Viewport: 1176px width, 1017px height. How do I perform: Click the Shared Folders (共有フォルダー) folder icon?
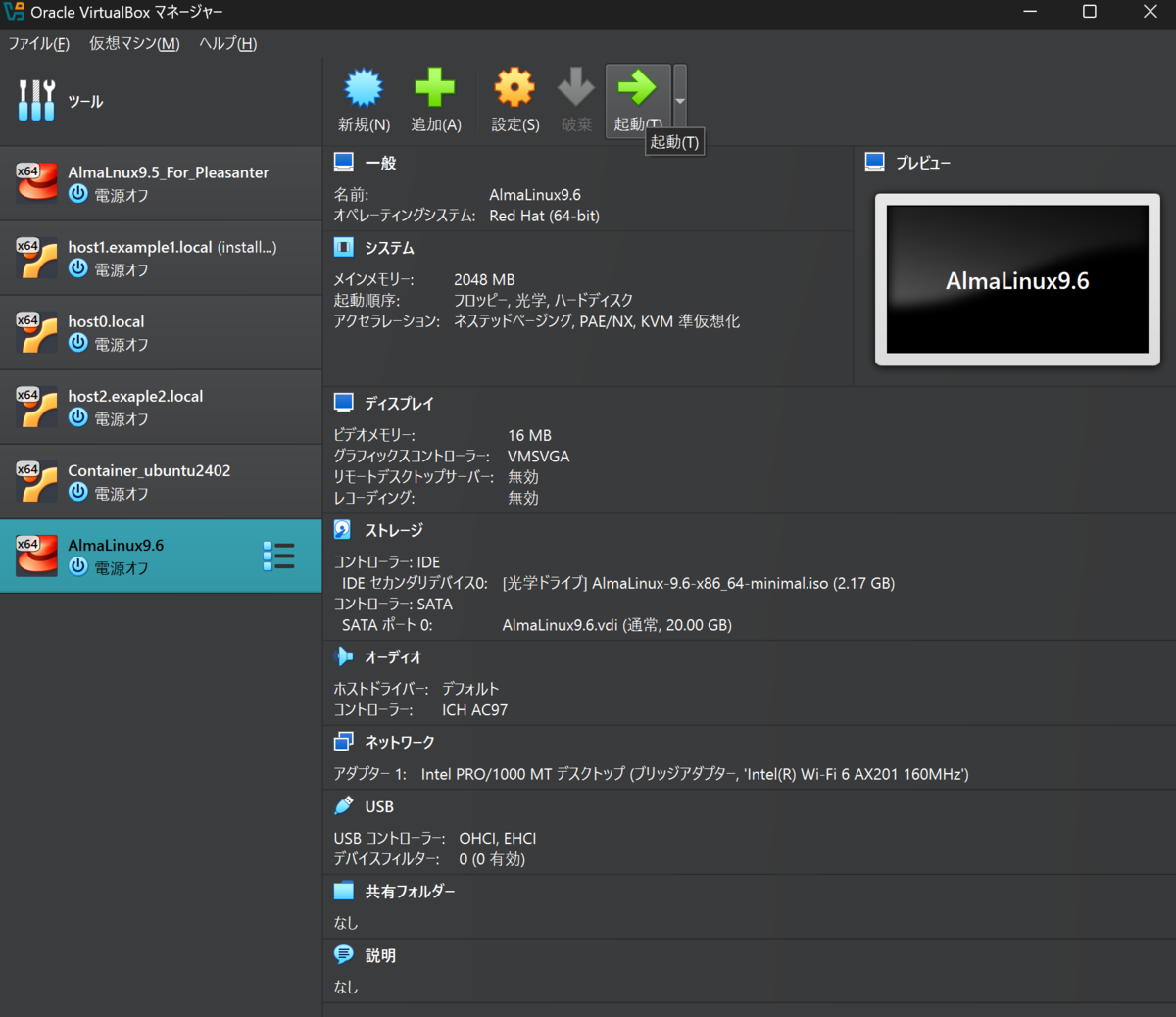click(x=344, y=891)
